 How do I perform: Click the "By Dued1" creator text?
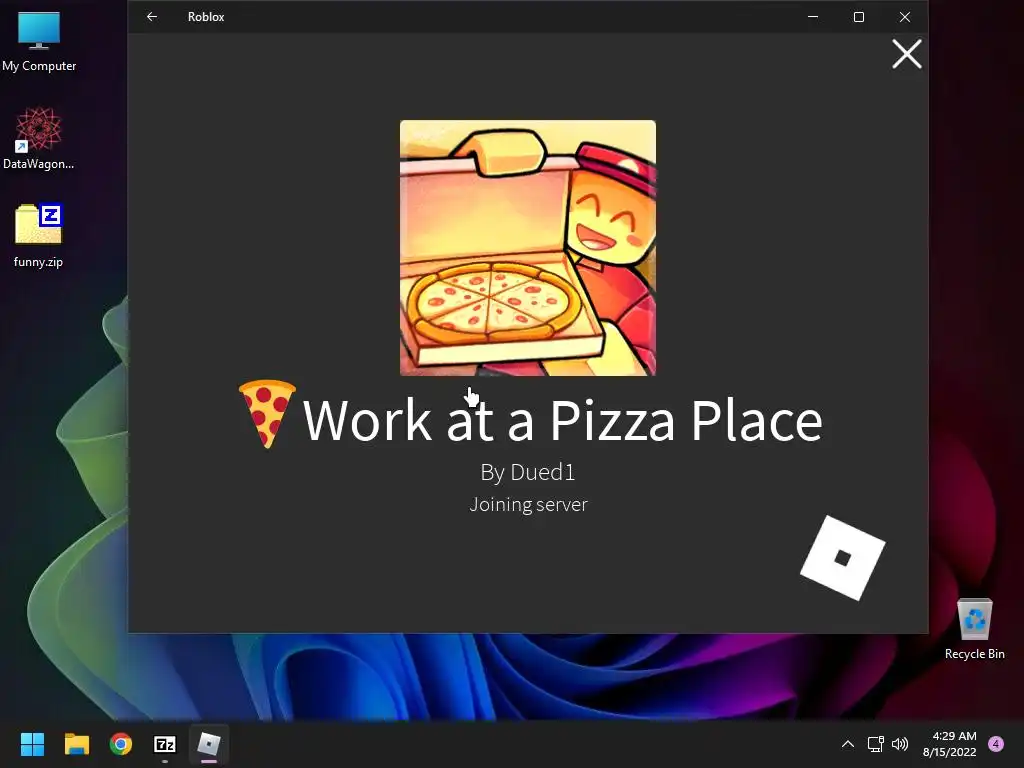tap(528, 472)
